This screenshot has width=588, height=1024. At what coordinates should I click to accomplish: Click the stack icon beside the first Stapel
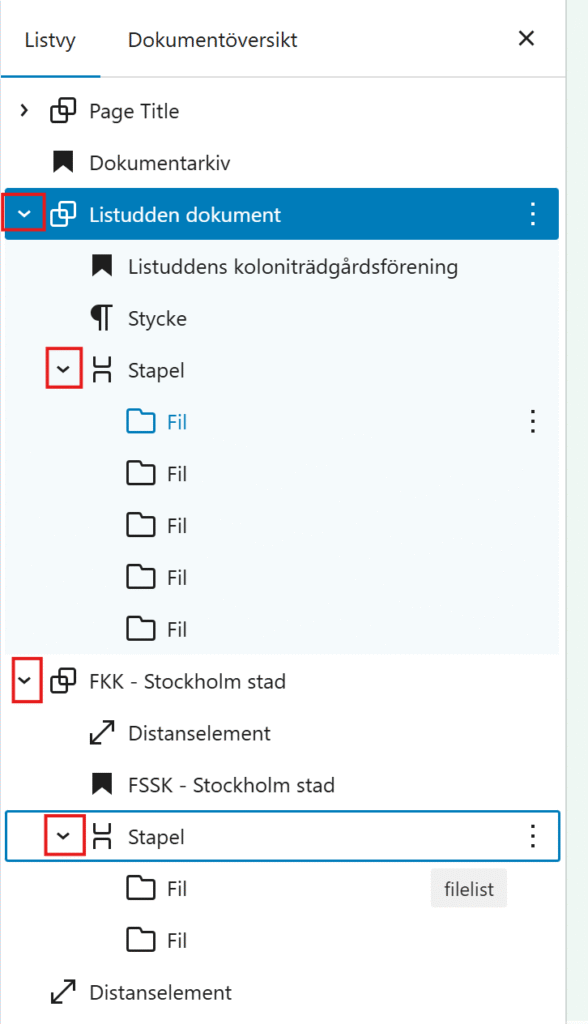(x=102, y=370)
